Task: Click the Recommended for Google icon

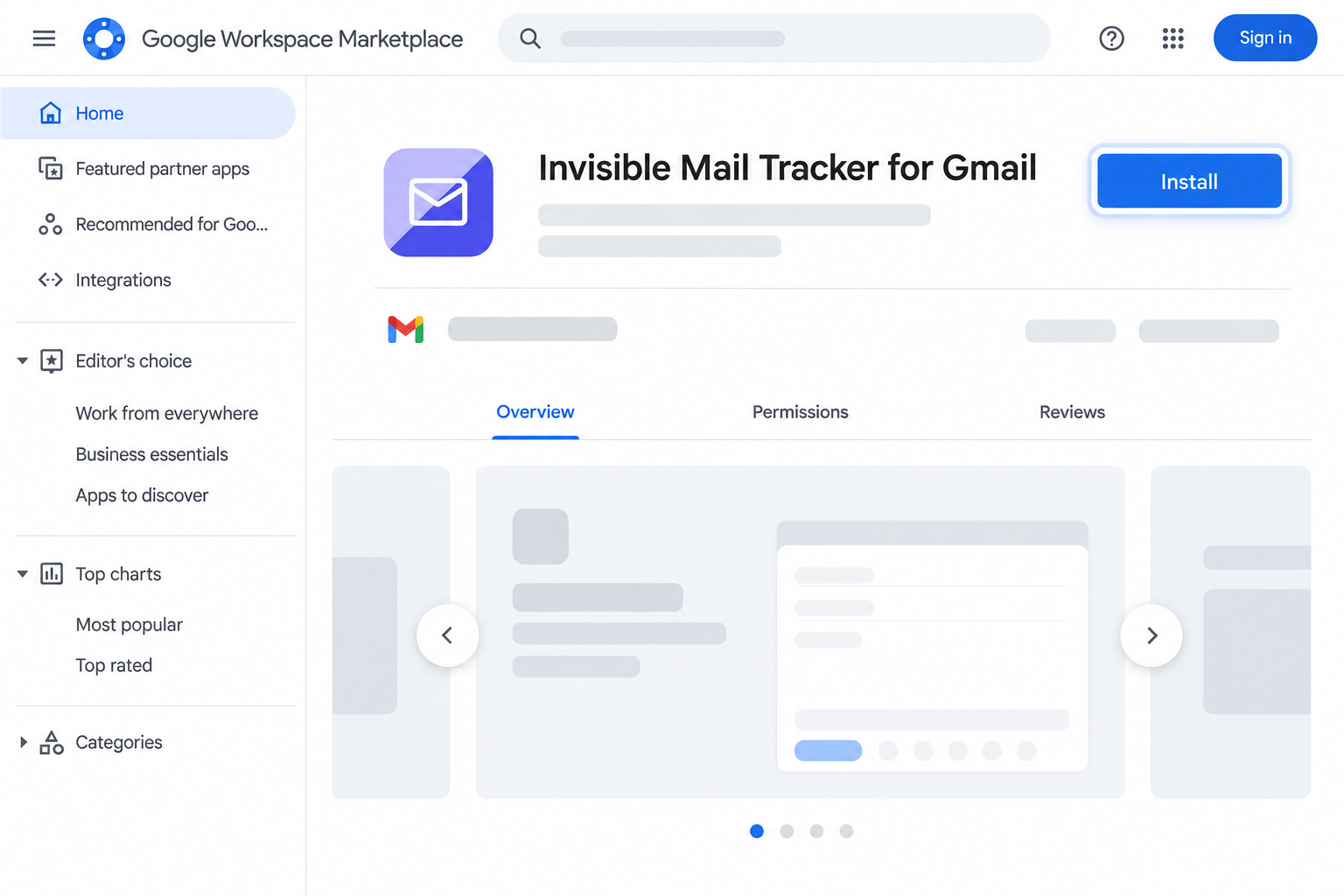Action: pyautogui.click(x=51, y=224)
